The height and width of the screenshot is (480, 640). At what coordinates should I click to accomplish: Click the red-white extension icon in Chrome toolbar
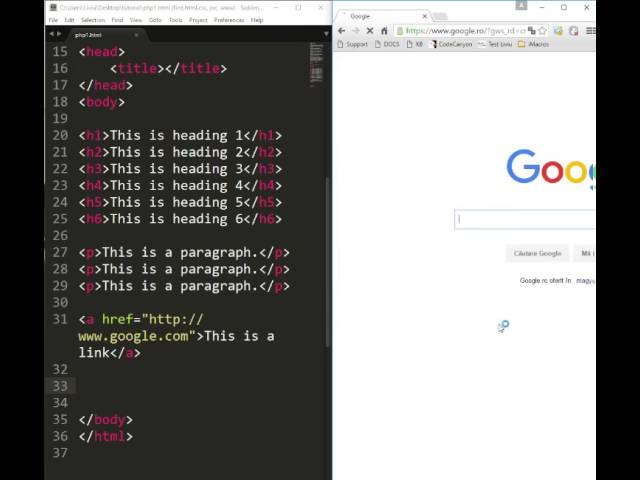pyautogui.click(x=573, y=31)
